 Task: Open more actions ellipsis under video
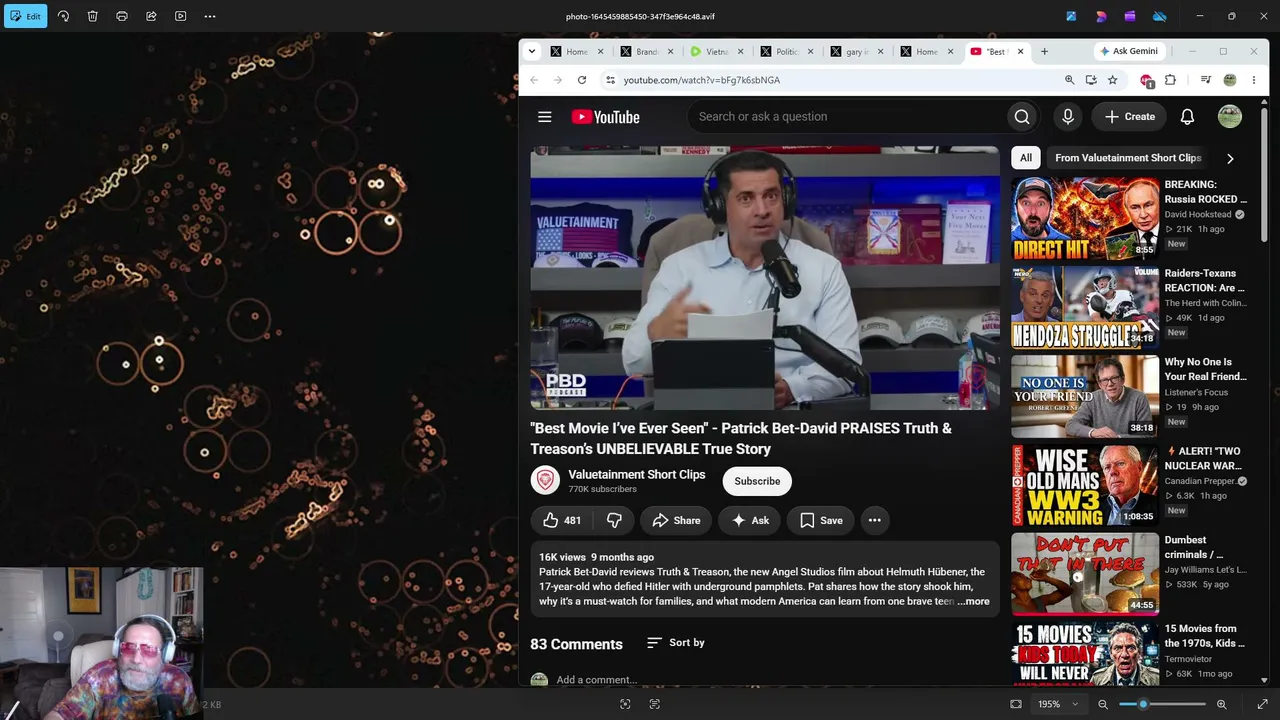tap(875, 520)
